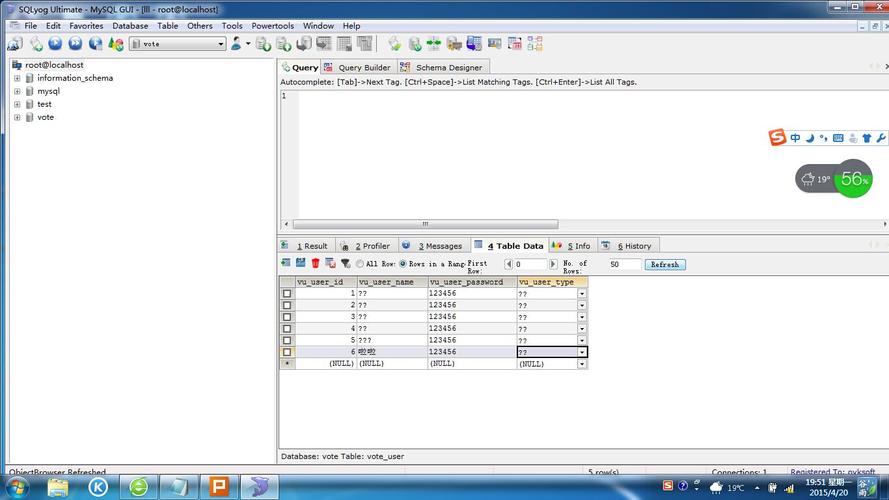889x500 pixels.
Task: Click the create table toolbar icon
Action: [x=324, y=44]
